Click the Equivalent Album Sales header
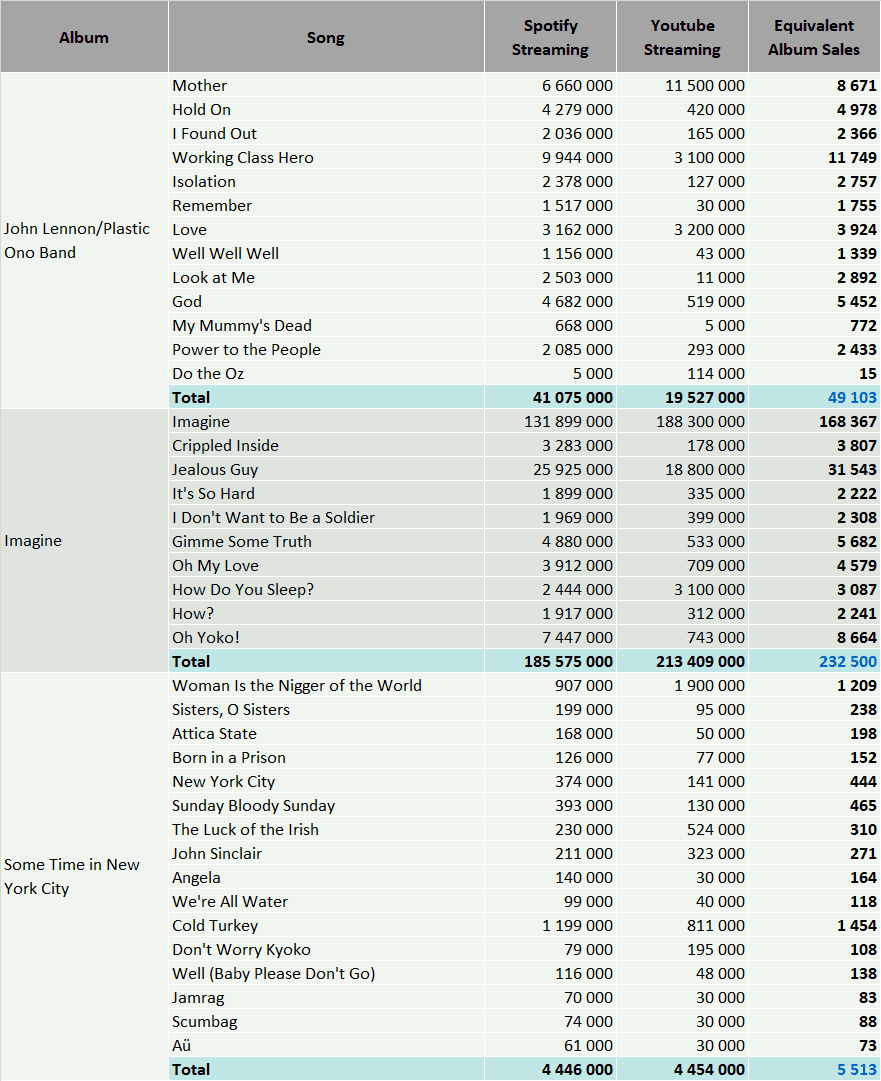Image resolution: width=881 pixels, height=1081 pixels. click(x=814, y=37)
